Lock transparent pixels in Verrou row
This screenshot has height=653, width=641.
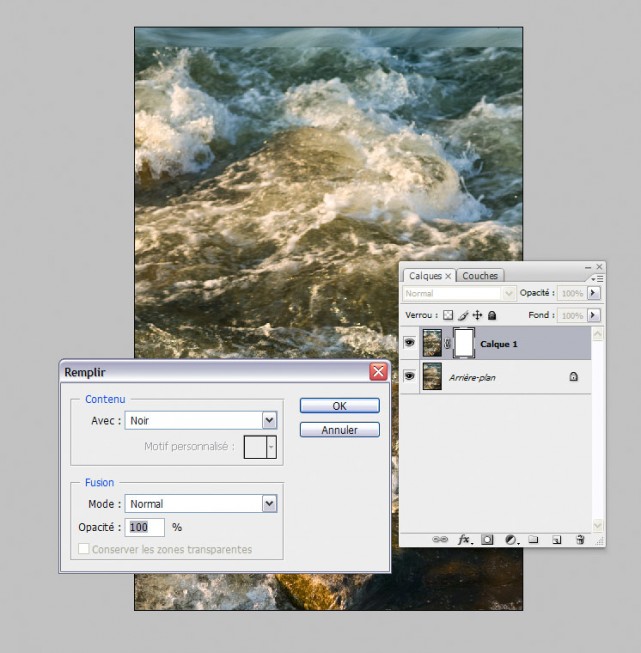[x=448, y=315]
